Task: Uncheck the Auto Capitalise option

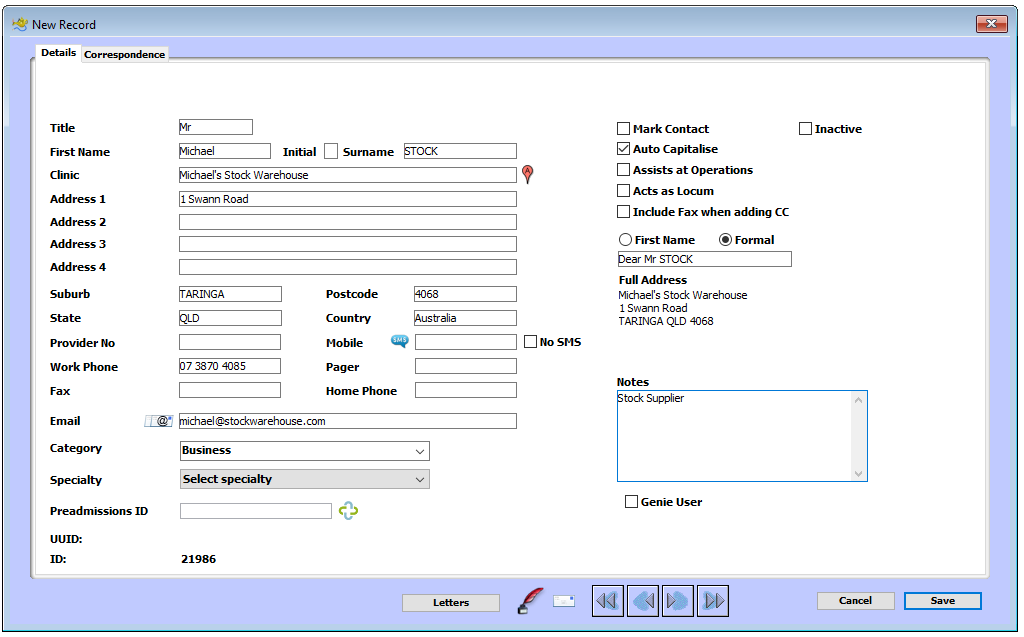Action: 622,149
